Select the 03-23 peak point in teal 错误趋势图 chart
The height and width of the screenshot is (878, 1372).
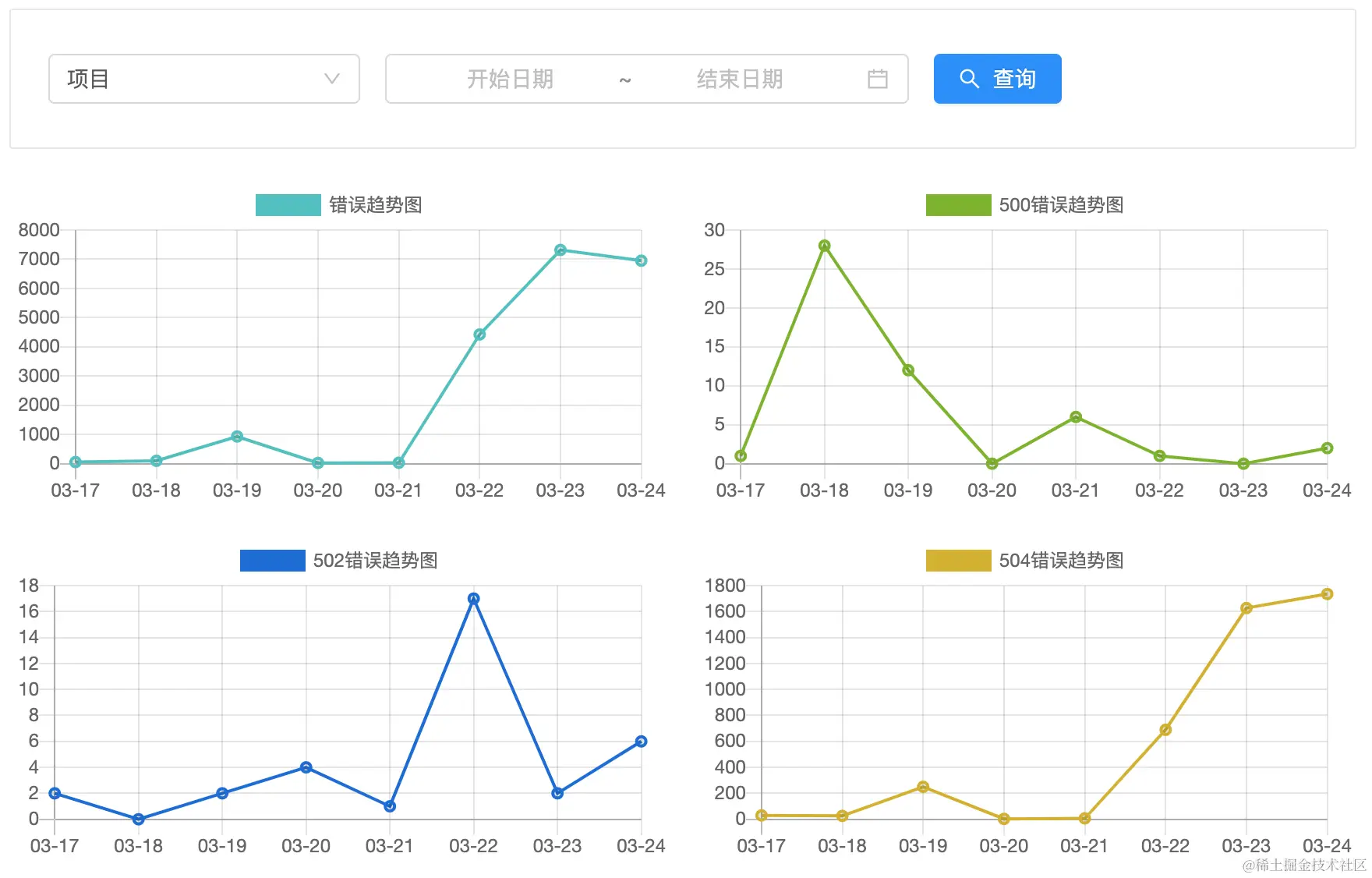pos(560,250)
